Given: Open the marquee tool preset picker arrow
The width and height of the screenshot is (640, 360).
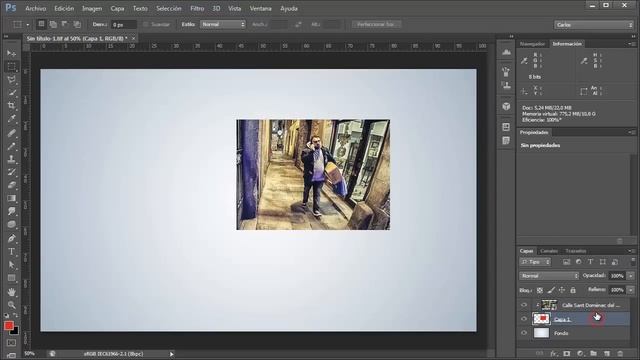Looking at the screenshot, I should coord(28,25).
